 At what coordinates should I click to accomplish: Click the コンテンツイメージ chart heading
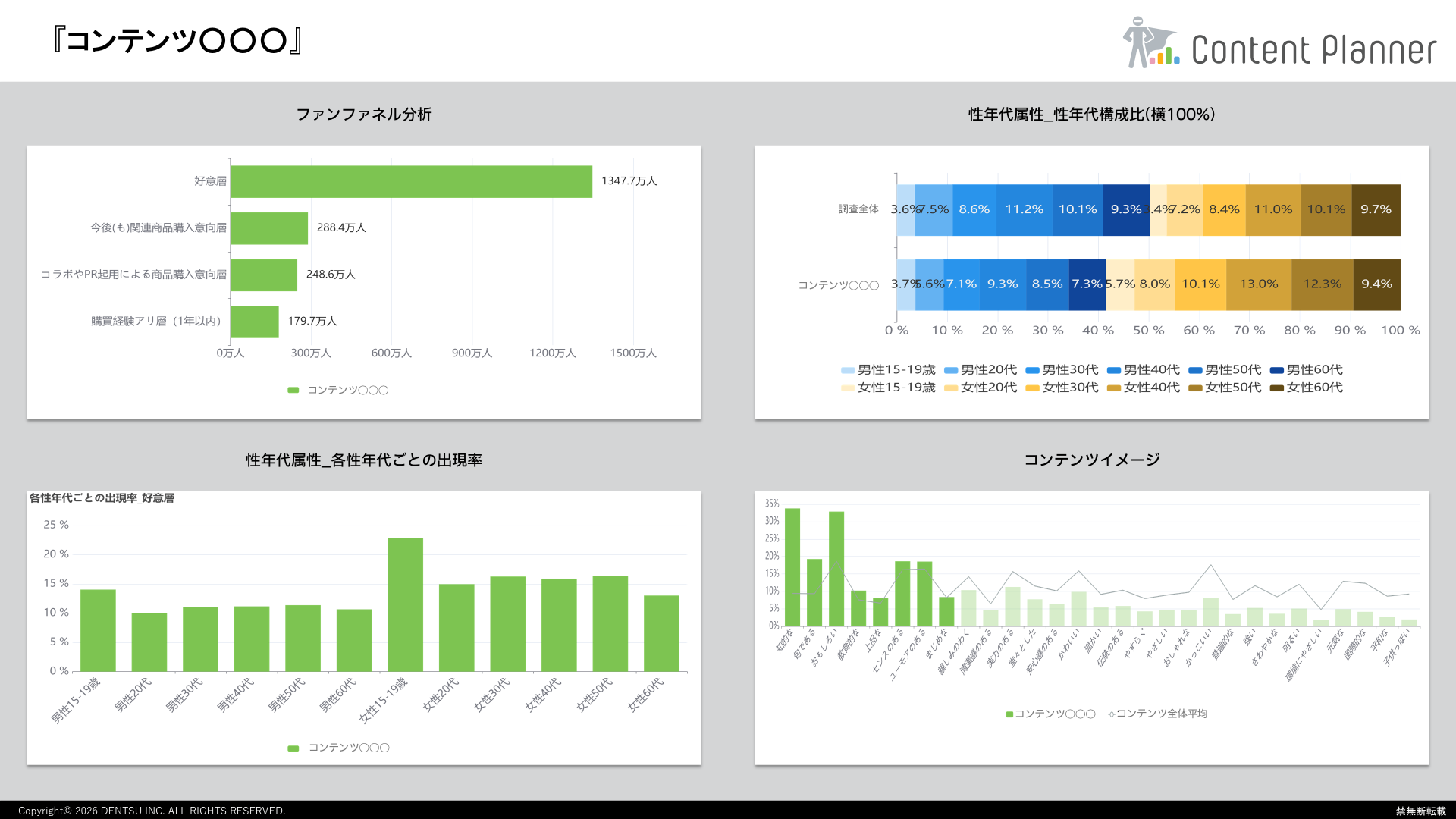[1092, 460]
